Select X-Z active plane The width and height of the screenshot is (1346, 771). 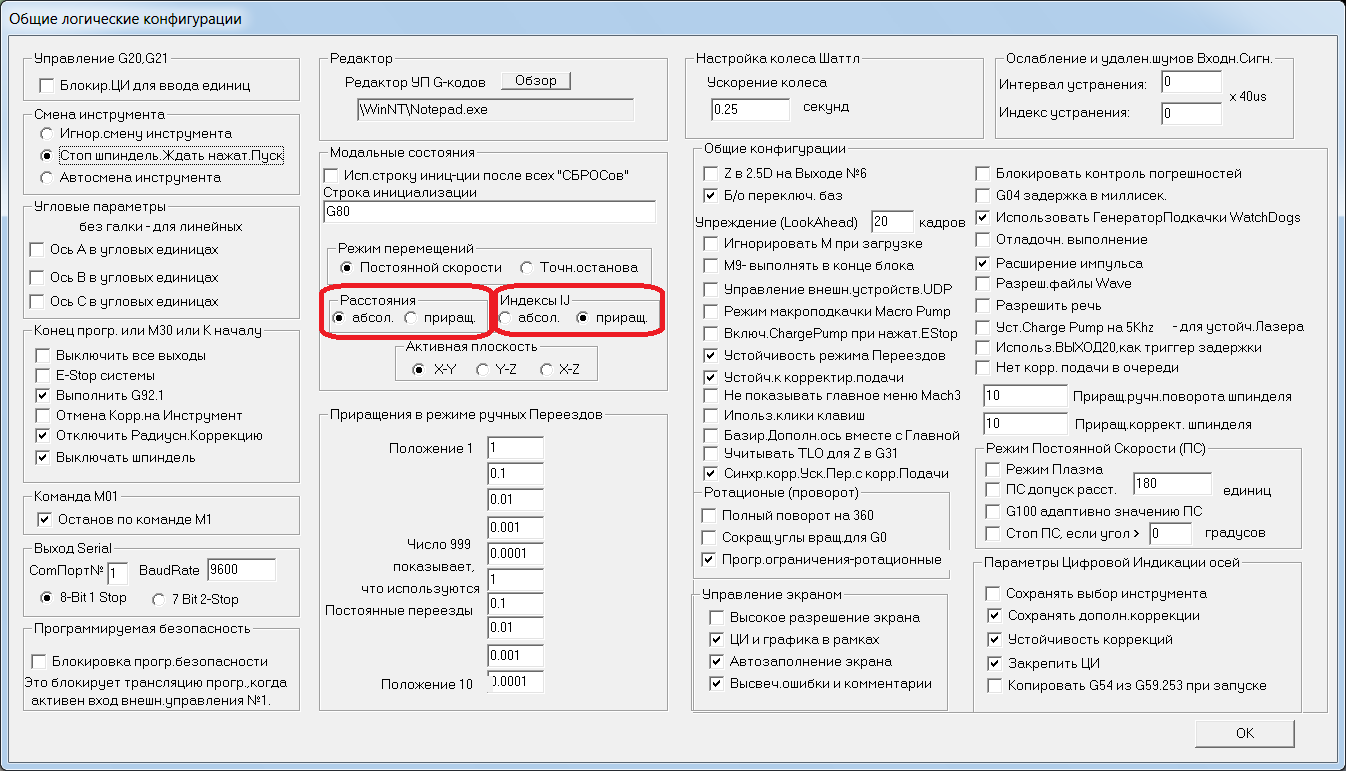(x=545, y=370)
